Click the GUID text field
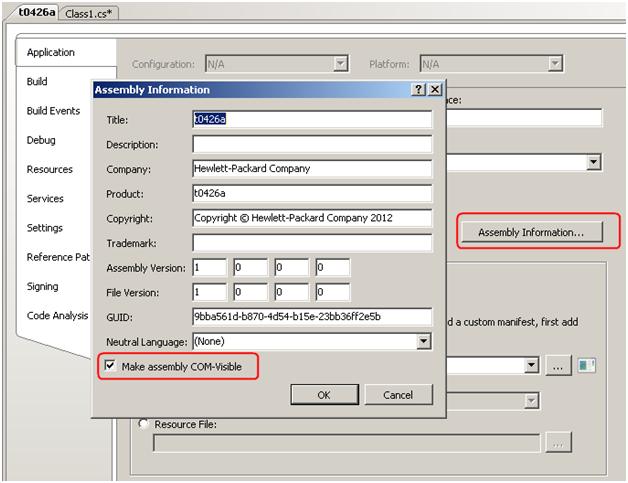Viewport: 628px width, 483px height. pyautogui.click(x=311, y=317)
